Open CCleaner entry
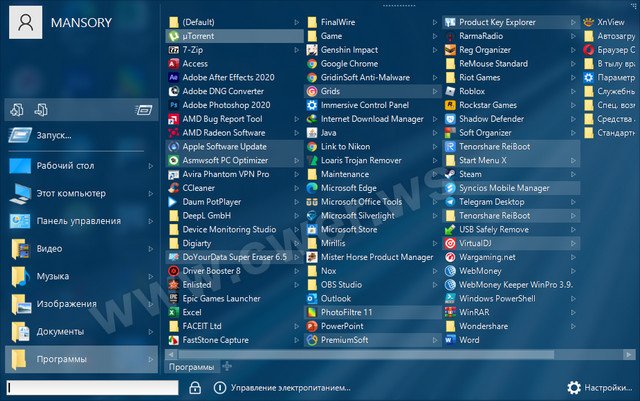This screenshot has width=640, height=401. (x=199, y=187)
